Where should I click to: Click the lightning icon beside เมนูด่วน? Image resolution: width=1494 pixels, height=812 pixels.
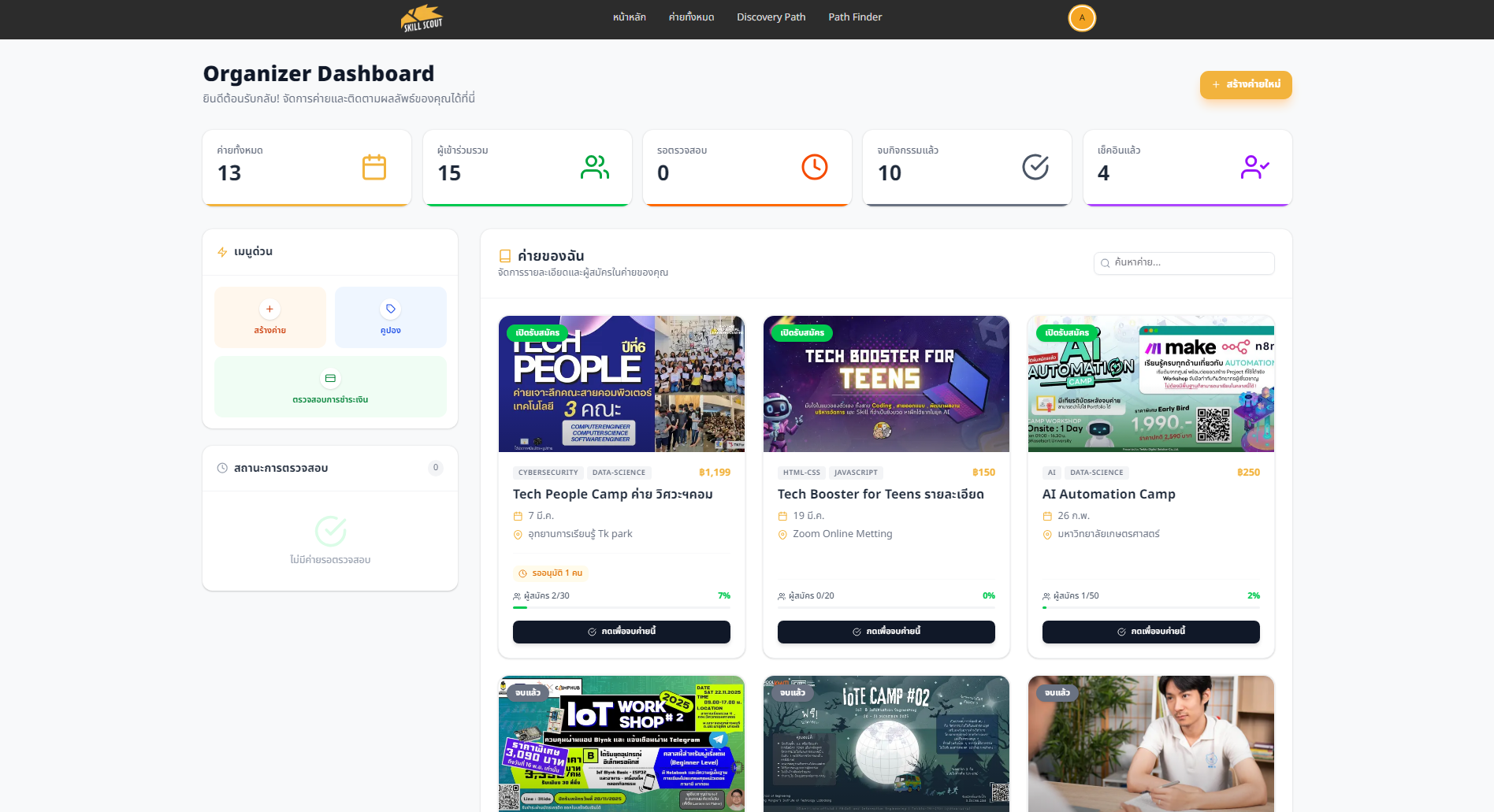(221, 252)
